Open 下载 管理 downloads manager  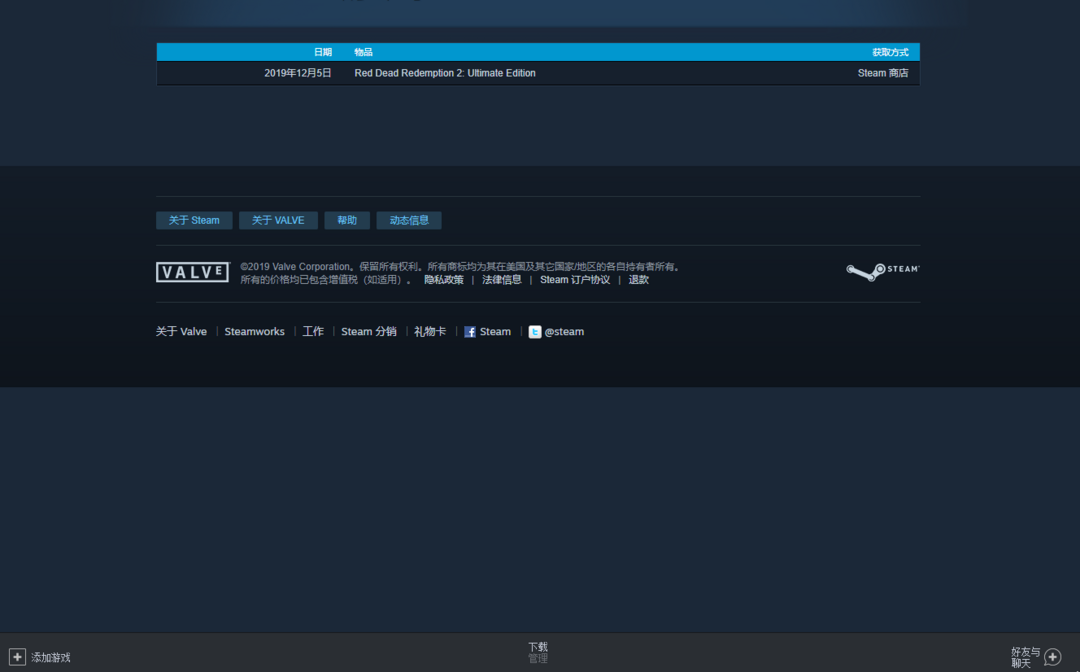[538, 653]
